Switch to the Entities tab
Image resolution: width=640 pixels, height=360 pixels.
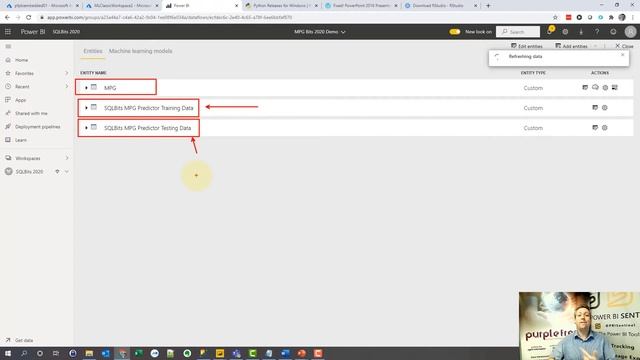pos(93,51)
